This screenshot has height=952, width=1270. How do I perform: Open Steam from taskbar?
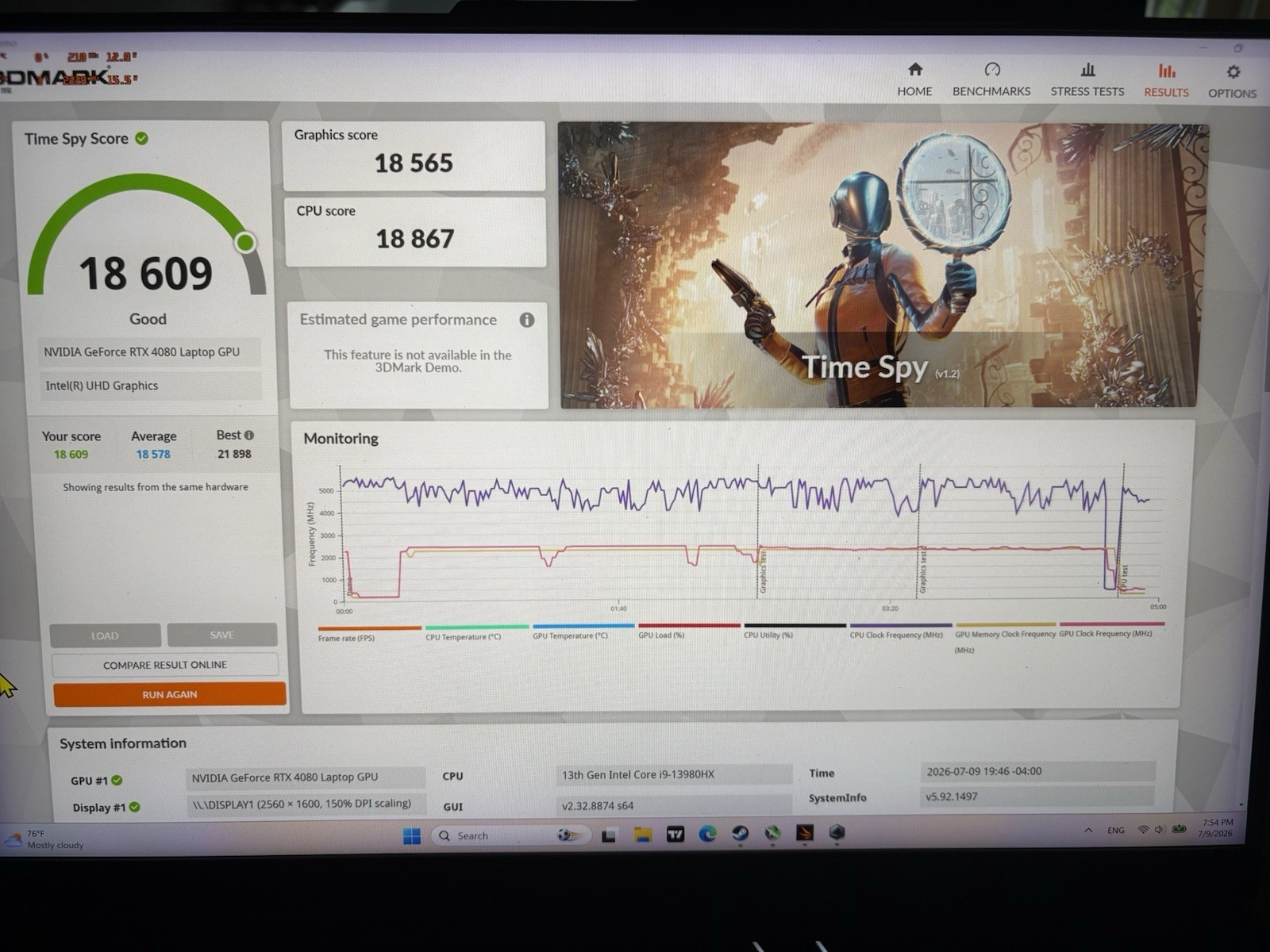coord(740,834)
